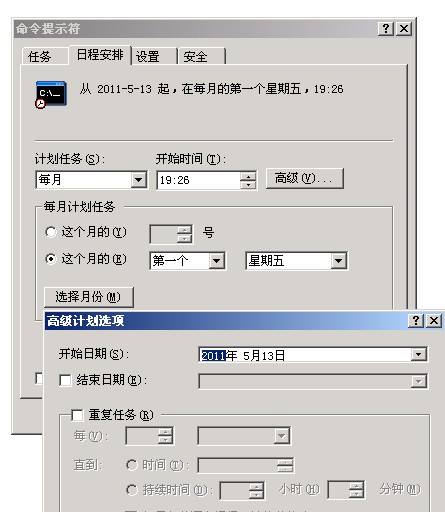Click help icon on 命令提示符 title bar
Image resolution: width=445 pixels, height=512 pixels.
(386, 29)
